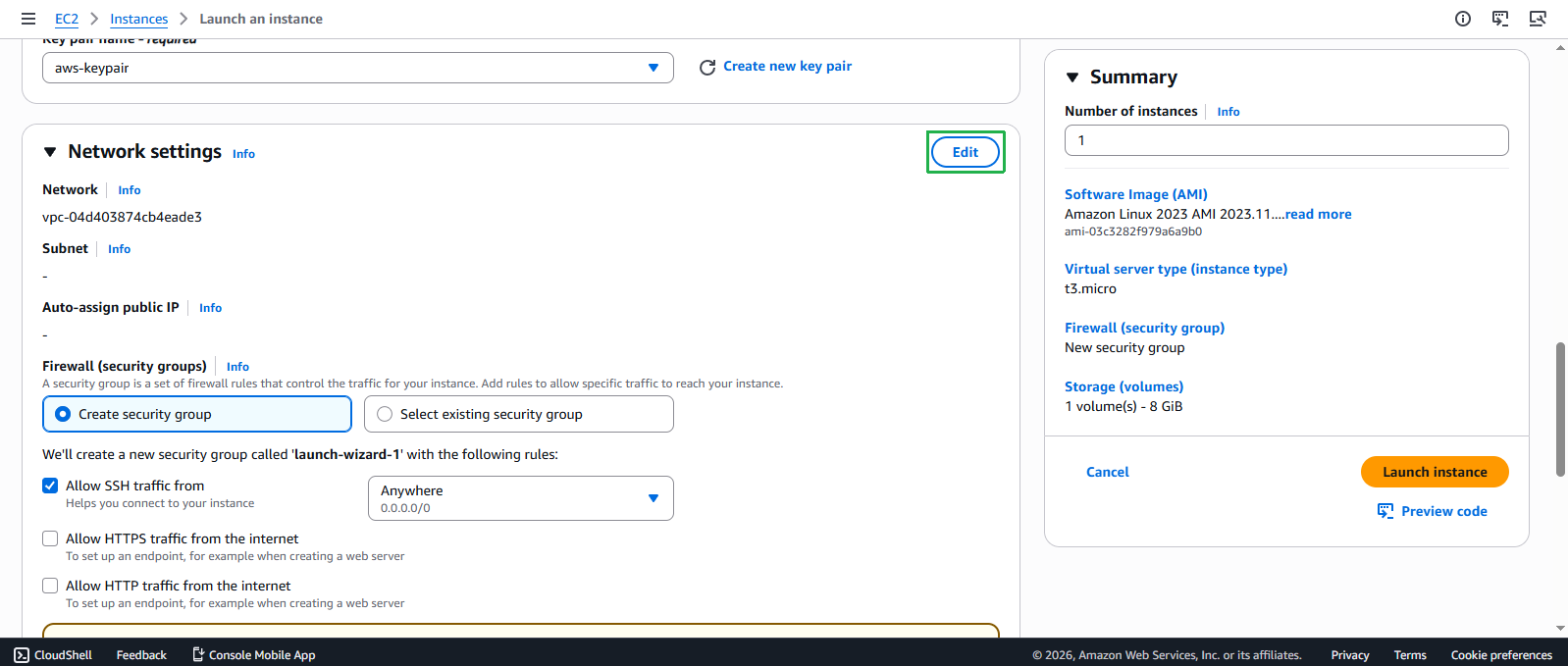The height and width of the screenshot is (666, 1568).
Task: Enable Allow SSH traffic from checkbox
Action: (50, 486)
